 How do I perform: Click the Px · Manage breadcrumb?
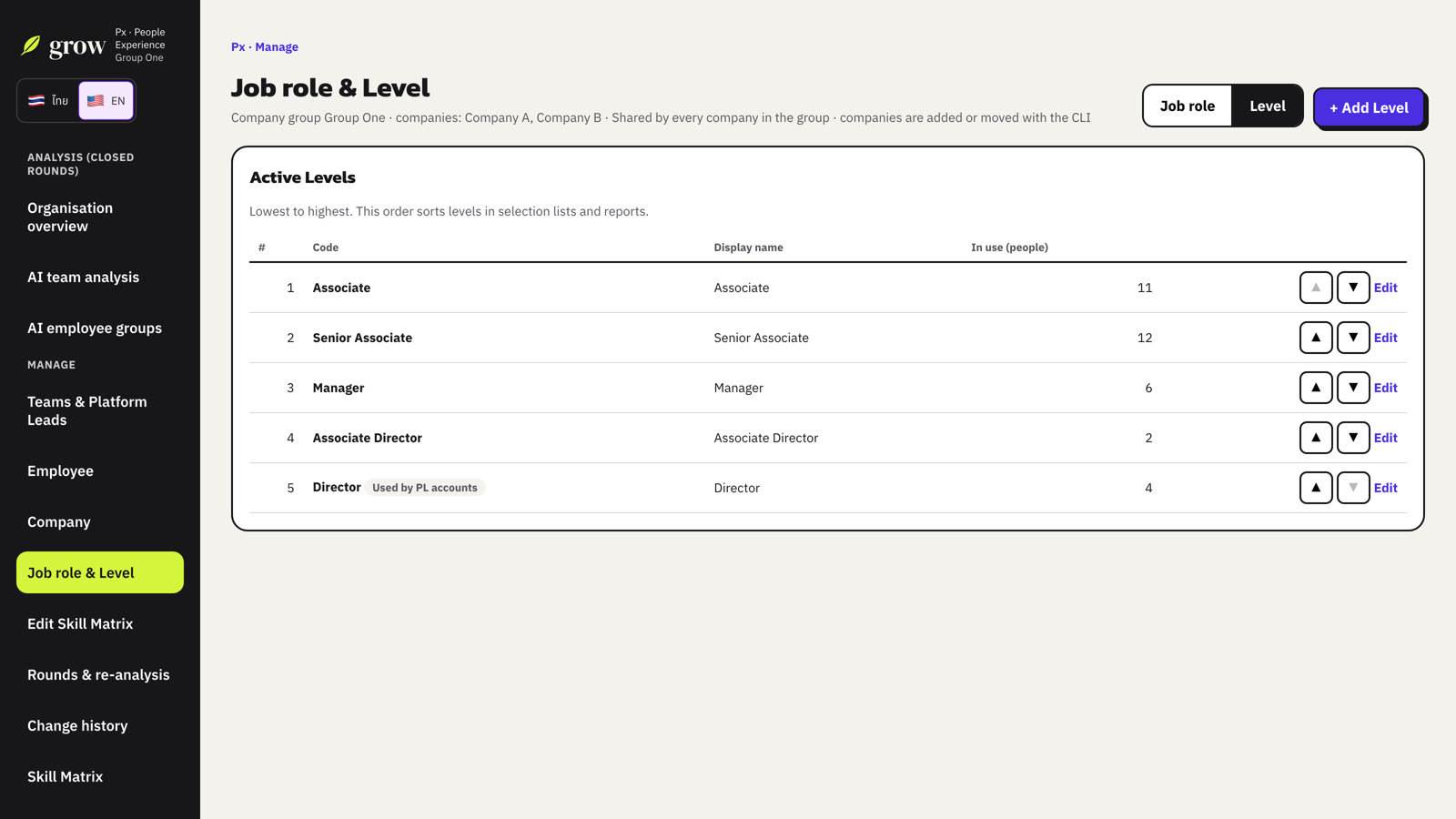(265, 47)
